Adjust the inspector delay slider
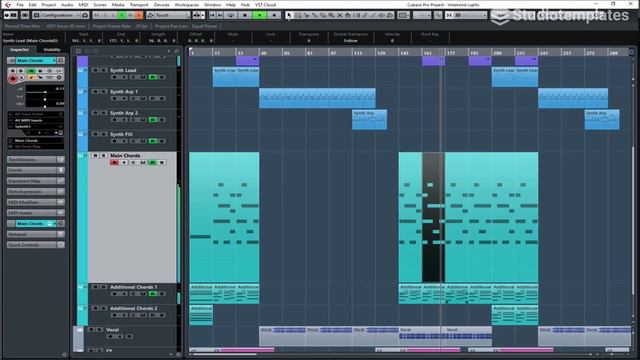This screenshot has height=360, width=640. pyautogui.click(x=45, y=107)
